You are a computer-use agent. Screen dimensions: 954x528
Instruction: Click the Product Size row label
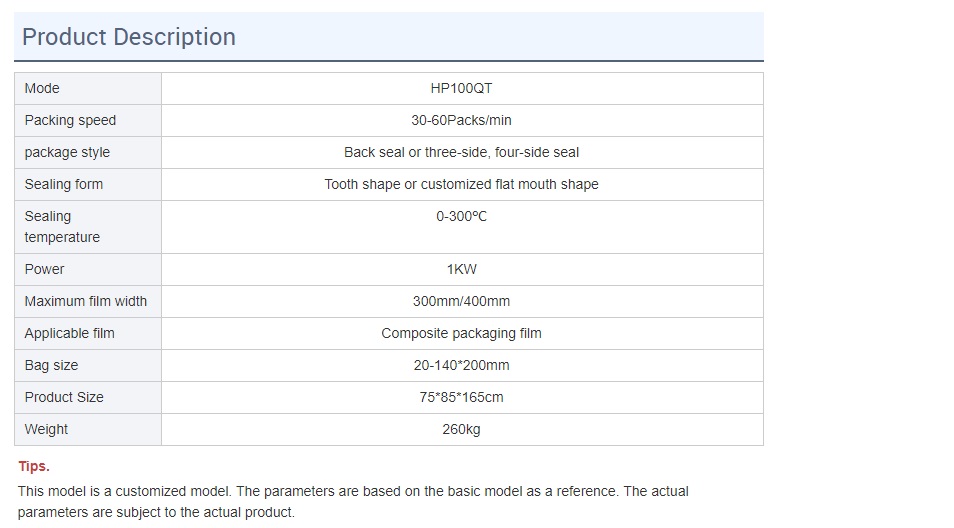tap(64, 397)
